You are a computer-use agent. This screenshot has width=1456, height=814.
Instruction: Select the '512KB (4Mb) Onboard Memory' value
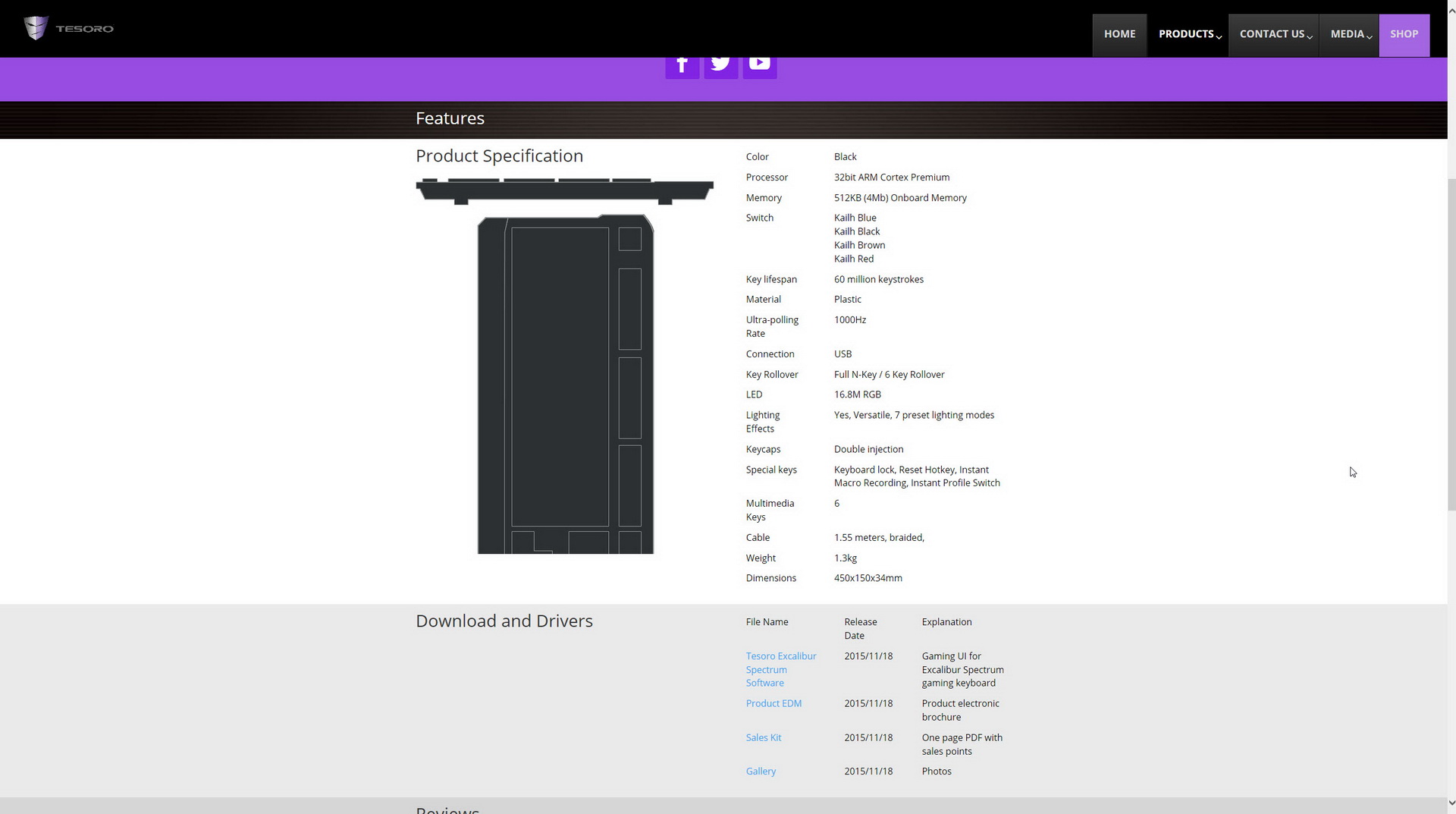pyautogui.click(x=900, y=197)
